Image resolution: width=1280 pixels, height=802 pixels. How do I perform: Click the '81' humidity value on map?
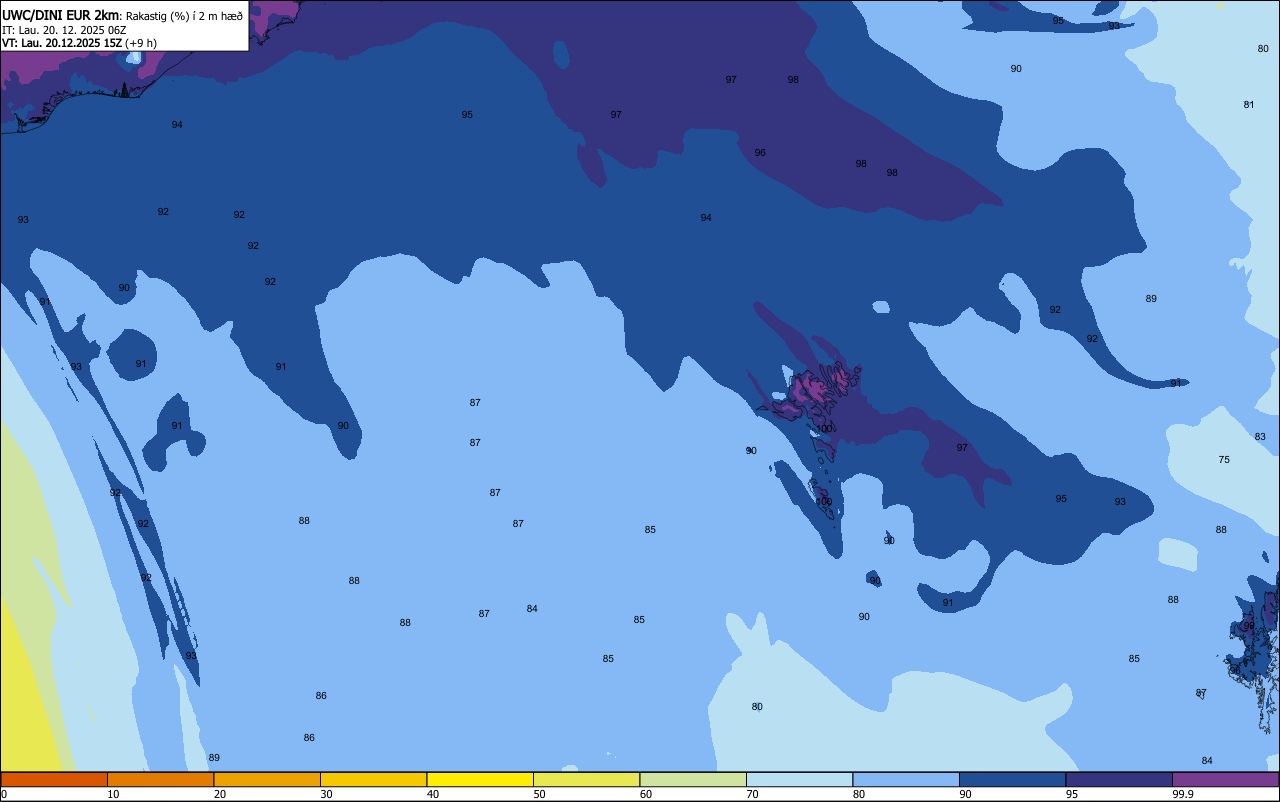[x=1249, y=105]
